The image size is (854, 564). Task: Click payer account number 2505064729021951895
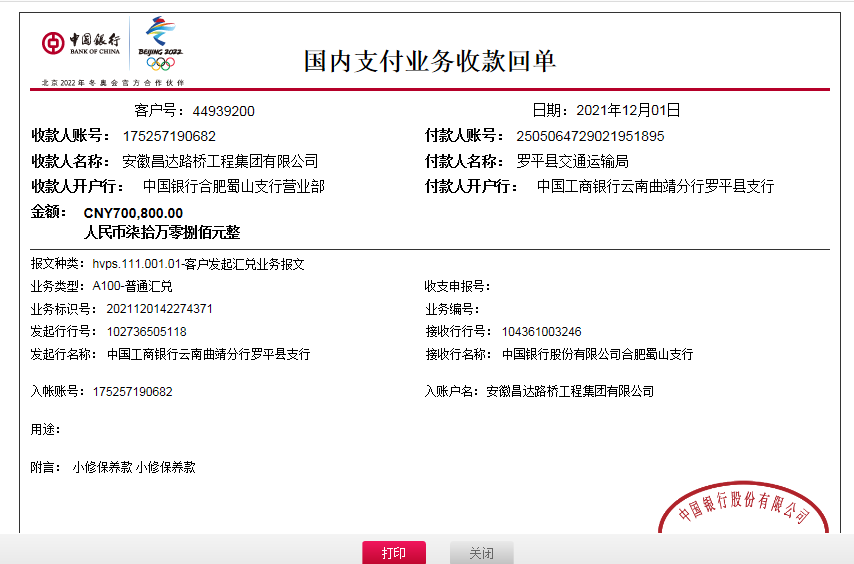point(589,136)
